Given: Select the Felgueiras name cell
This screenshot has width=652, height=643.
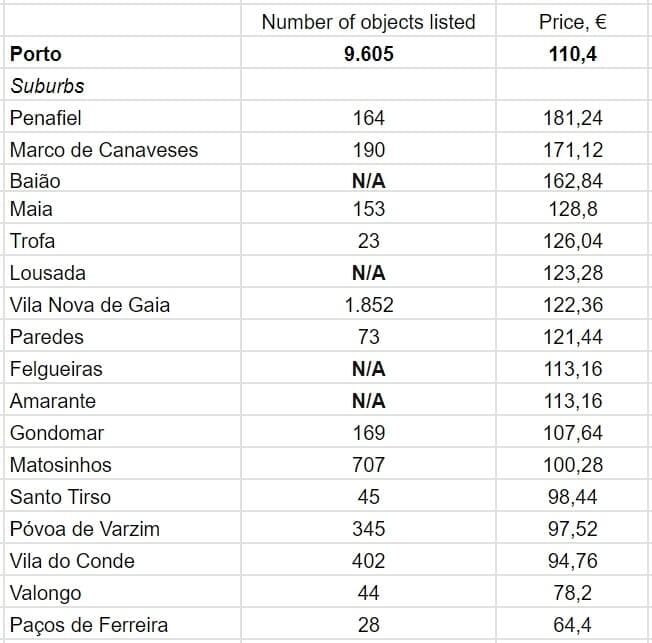Looking at the screenshot, I should [x=56, y=369].
